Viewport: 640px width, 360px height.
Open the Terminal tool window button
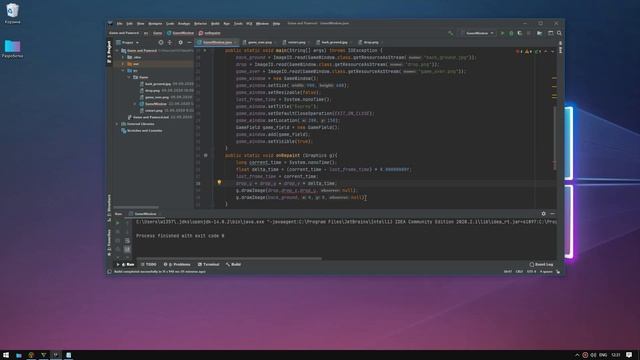208,264
